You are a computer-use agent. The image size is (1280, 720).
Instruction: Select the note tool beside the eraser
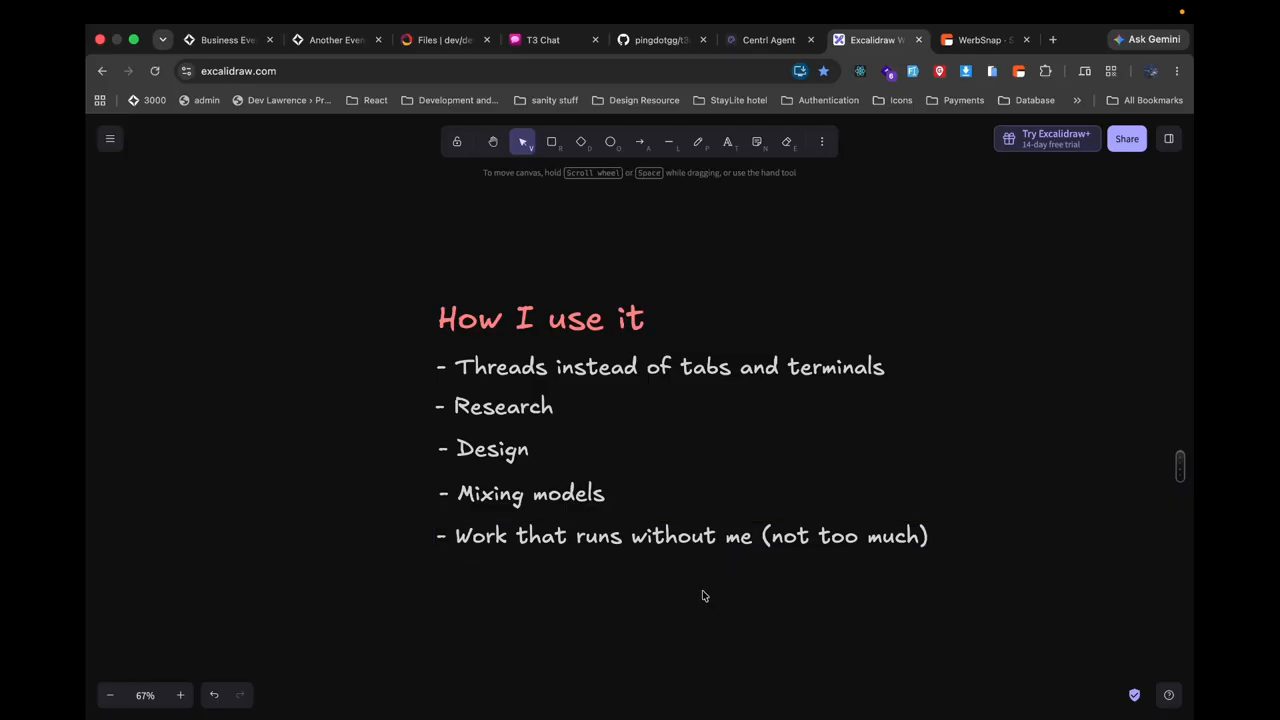(757, 142)
